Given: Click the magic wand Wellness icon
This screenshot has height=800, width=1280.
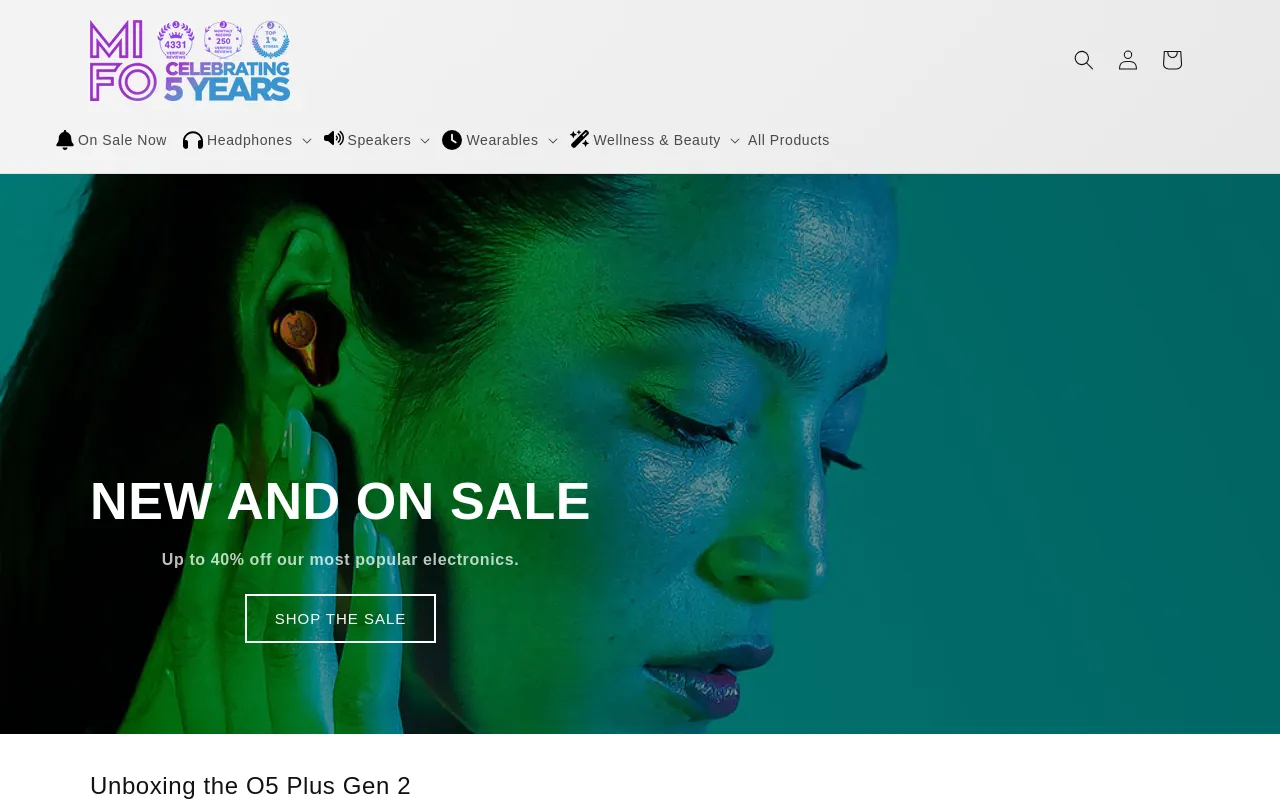Looking at the screenshot, I should pyautogui.click(x=580, y=139).
